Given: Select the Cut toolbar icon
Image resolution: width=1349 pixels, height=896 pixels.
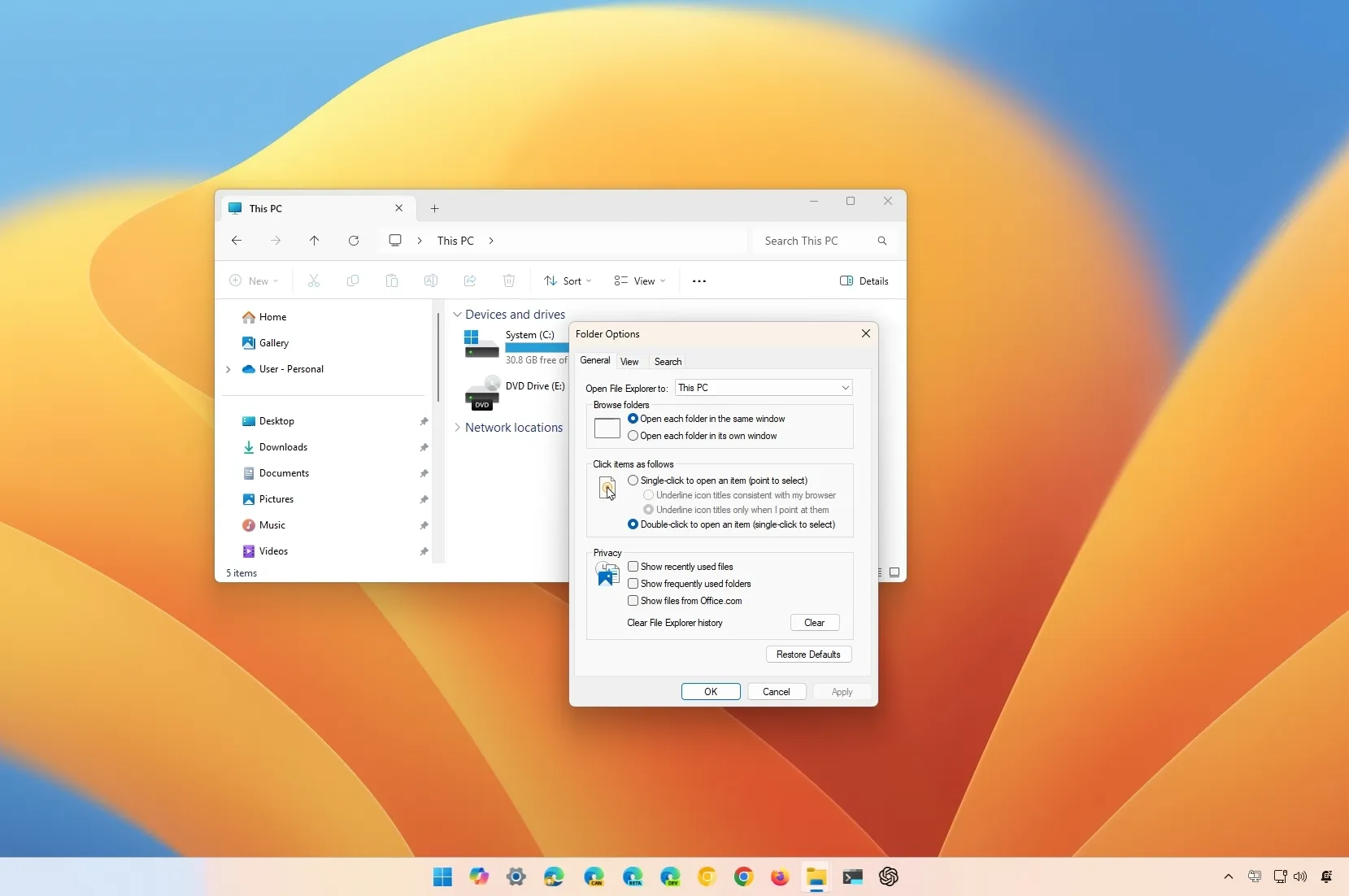Looking at the screenshot, I should [x=314, y=281].
